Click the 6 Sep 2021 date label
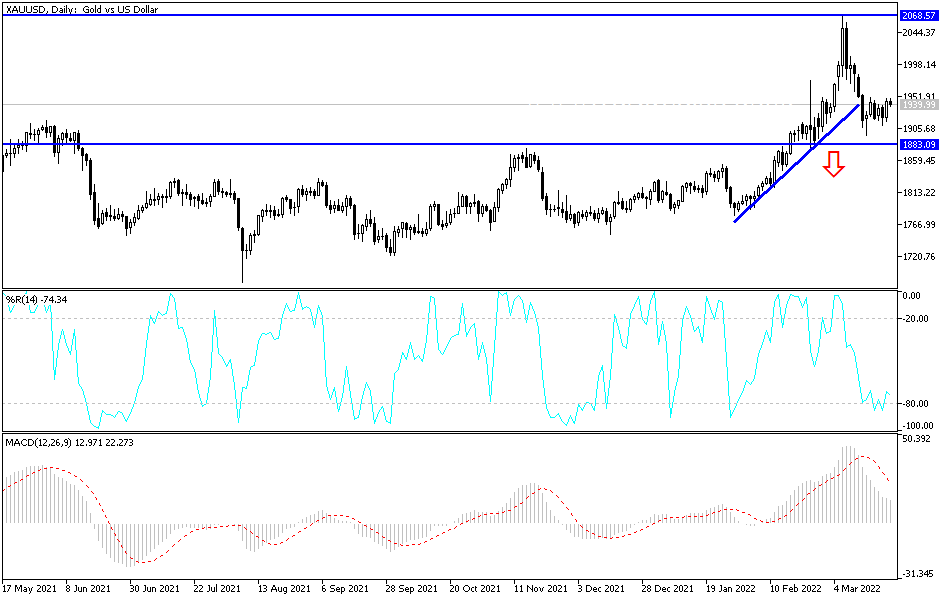The height and width of the screenshot is (600, 950). [345, 588]
